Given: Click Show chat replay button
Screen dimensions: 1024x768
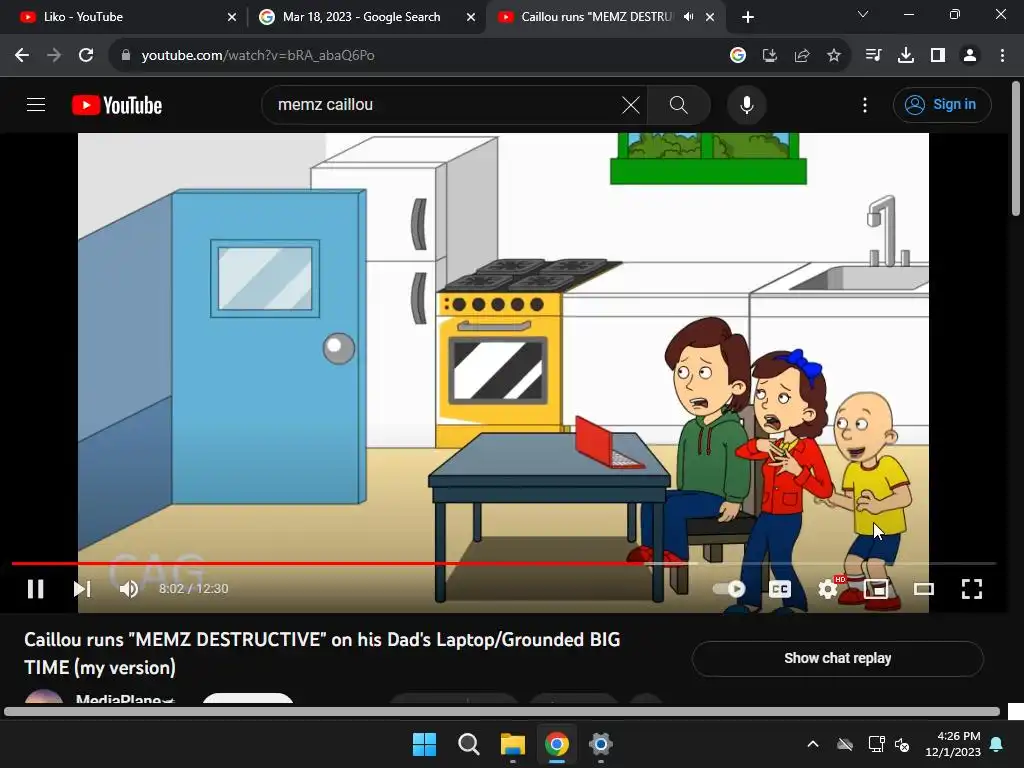Looking at the screenshot, I should point(837,658).
